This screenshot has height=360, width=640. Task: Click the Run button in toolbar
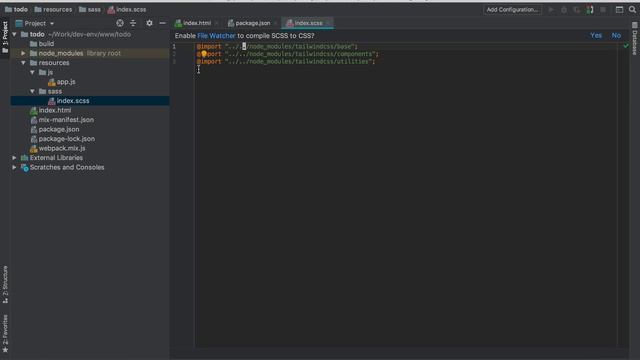coord(551,9)
